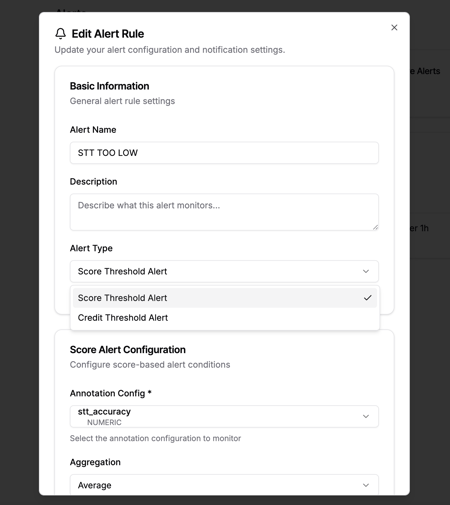Click the Alert Type dropdown chevron arrow
The width and height of the screenshot is (450, 505).
pos(366,271)
